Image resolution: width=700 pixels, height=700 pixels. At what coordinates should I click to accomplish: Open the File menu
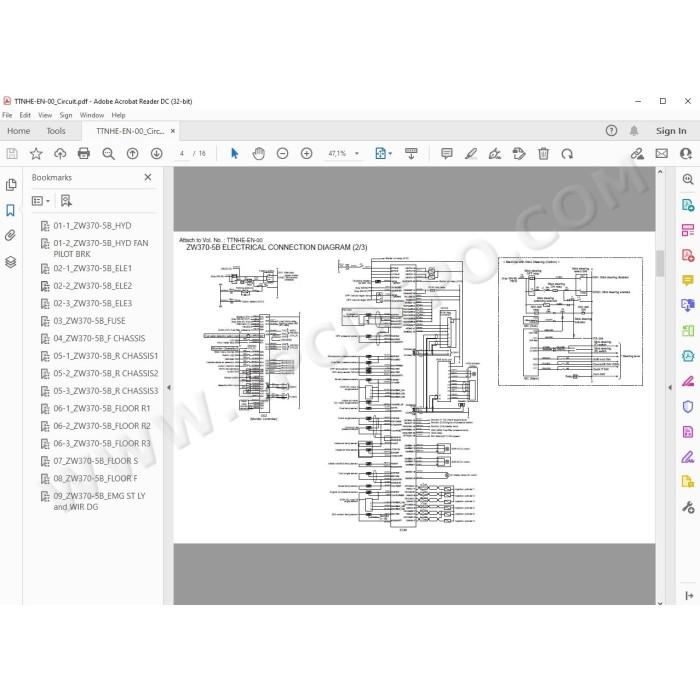coord(7,115)
